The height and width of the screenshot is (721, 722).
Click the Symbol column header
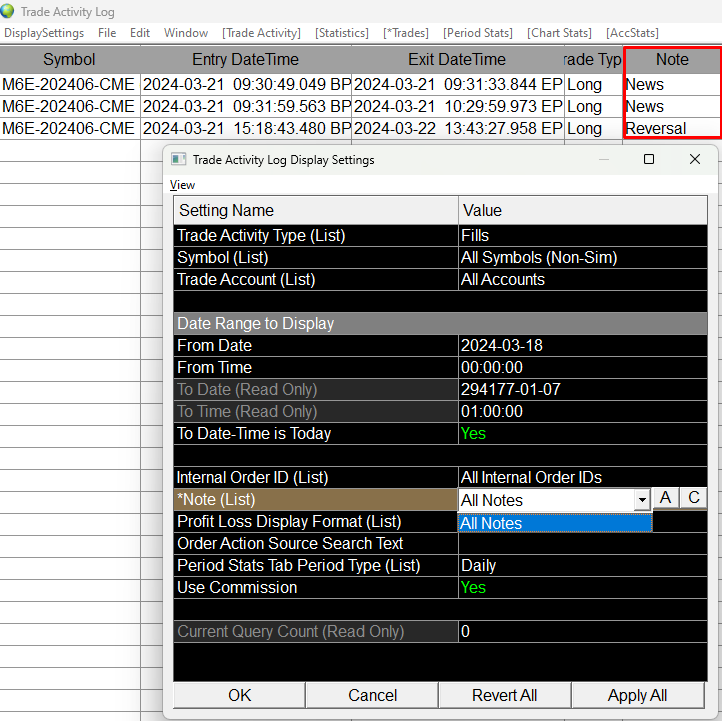point(70,59)
